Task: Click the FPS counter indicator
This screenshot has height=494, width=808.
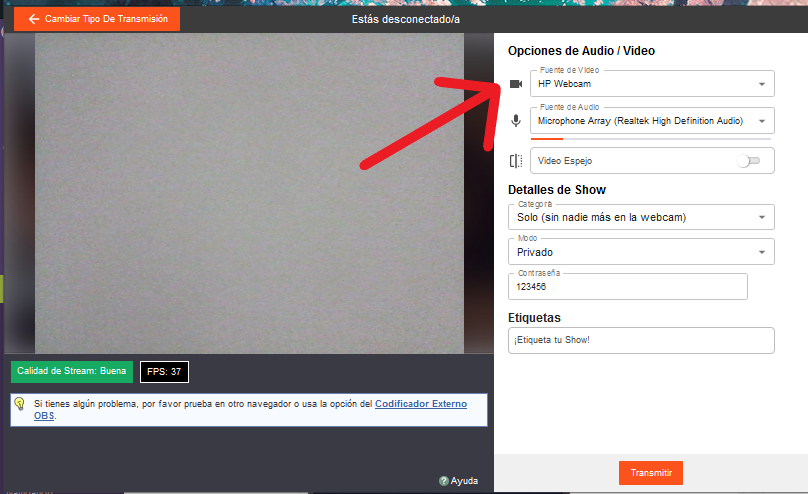Action: (164, 372)
